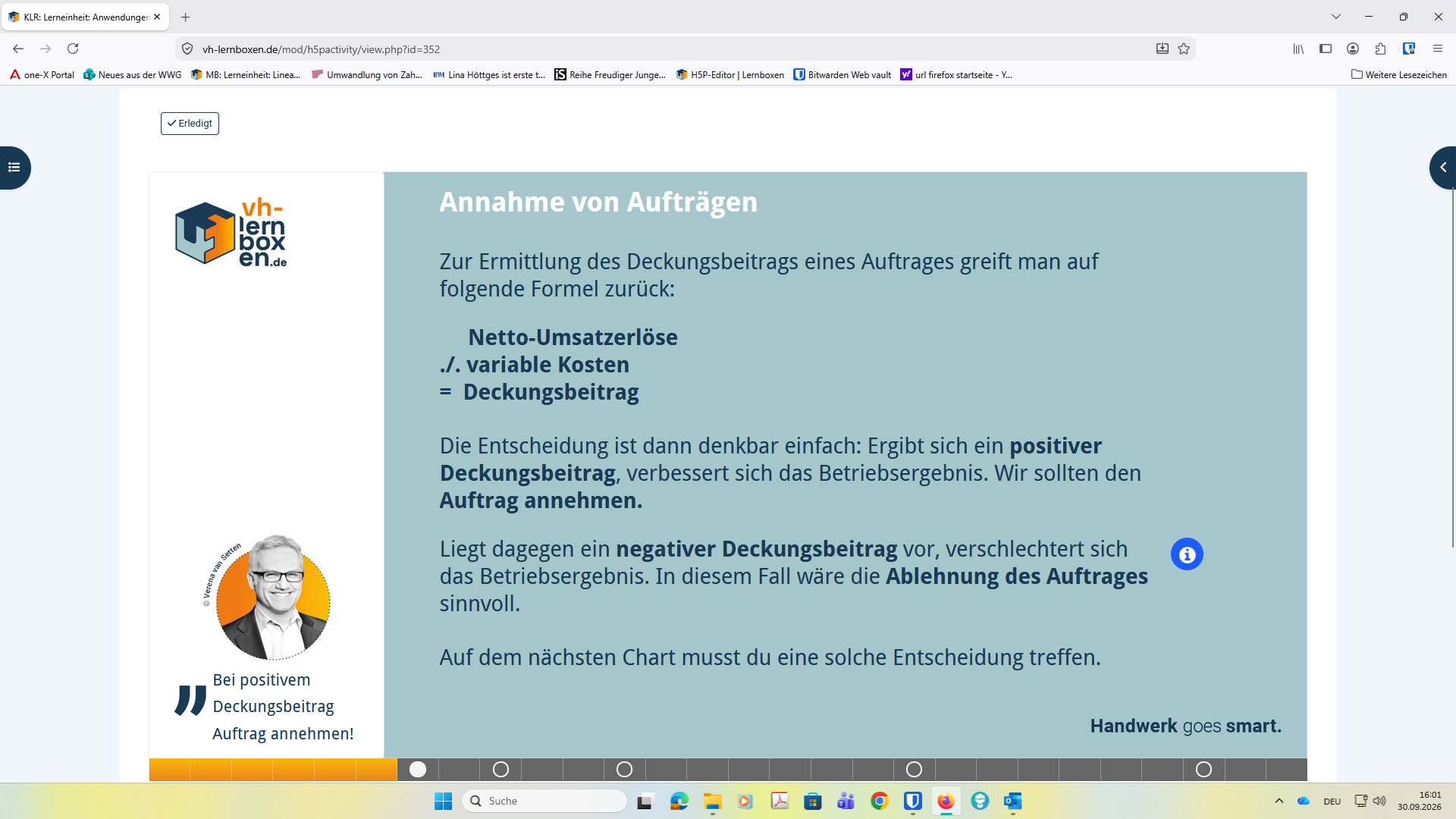Open the extensions puzzle icon
The height and width of the screenshot is (819, 1456).
(x=1380, y=49)
